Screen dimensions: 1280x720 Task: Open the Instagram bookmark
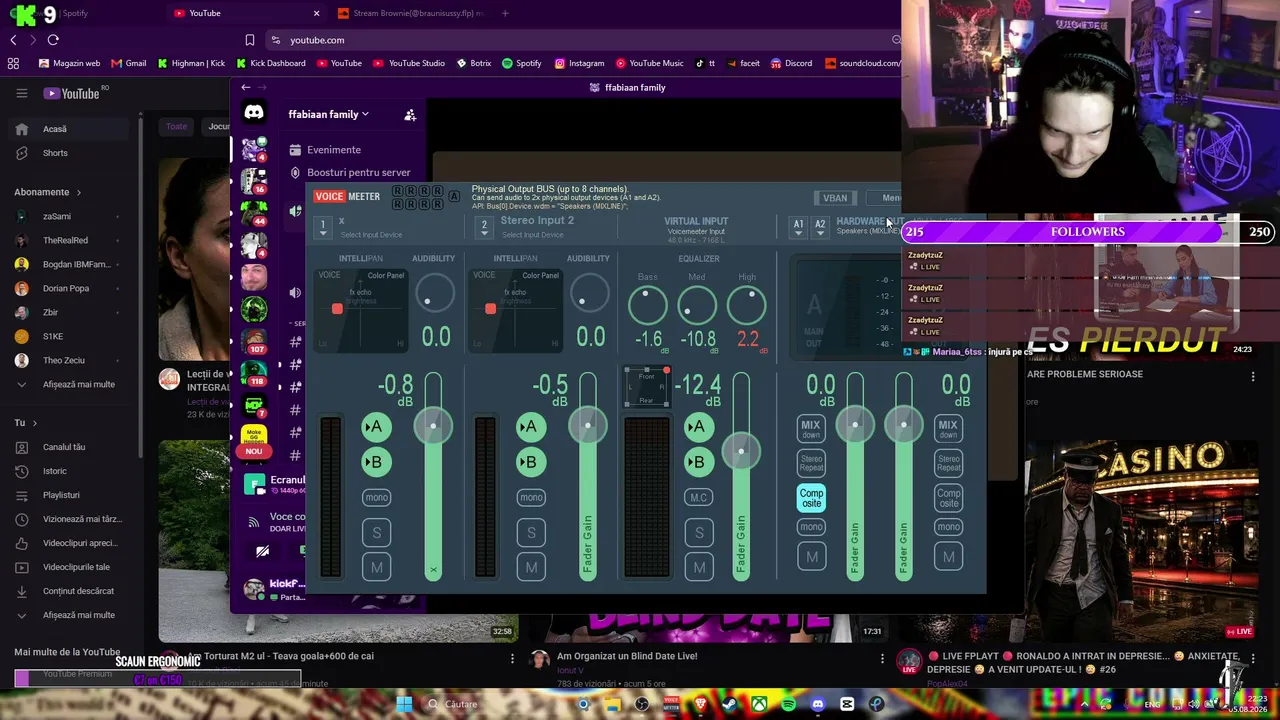coord(579,63)
